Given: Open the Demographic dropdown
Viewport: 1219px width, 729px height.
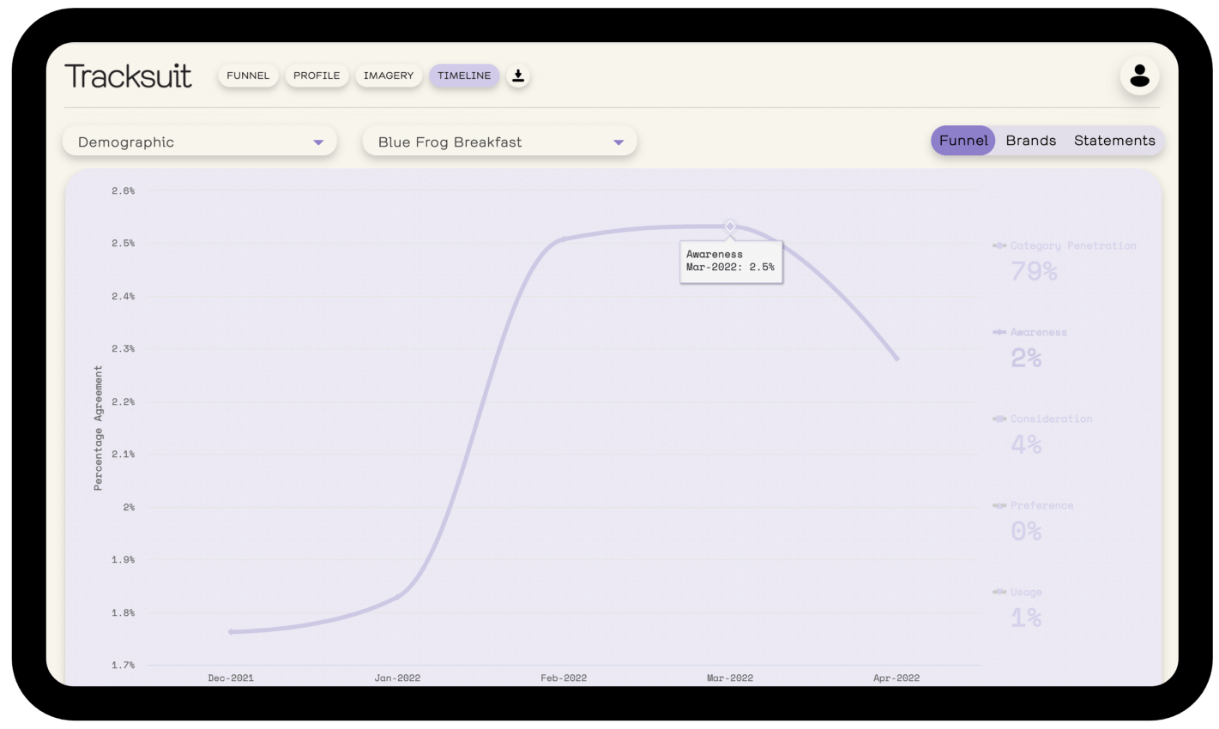Looking at the screenshot, I should [x=200, y=142].
